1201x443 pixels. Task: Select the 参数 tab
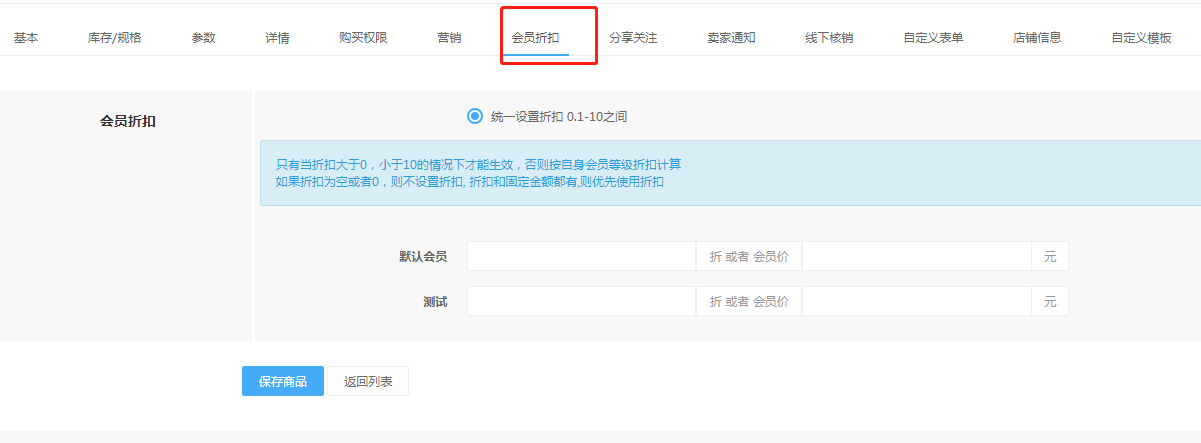204,38
